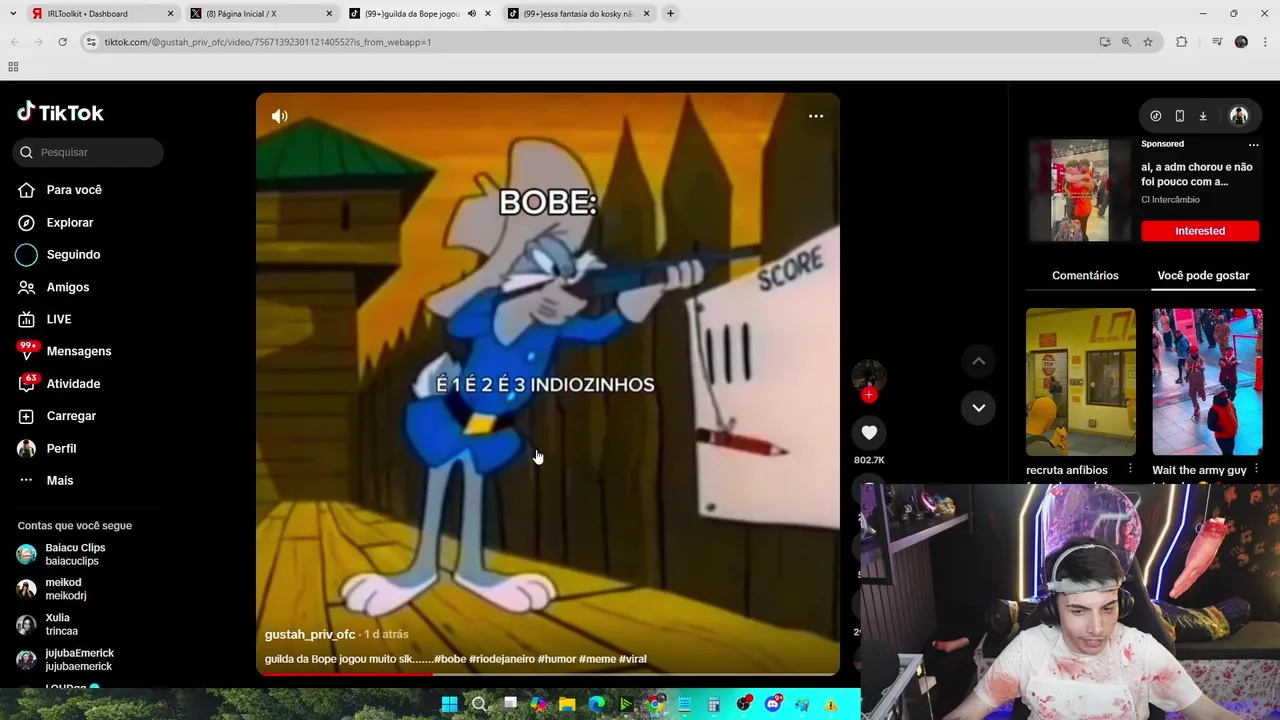
Task: Expand the Mais menu
Action: [46, 480]
